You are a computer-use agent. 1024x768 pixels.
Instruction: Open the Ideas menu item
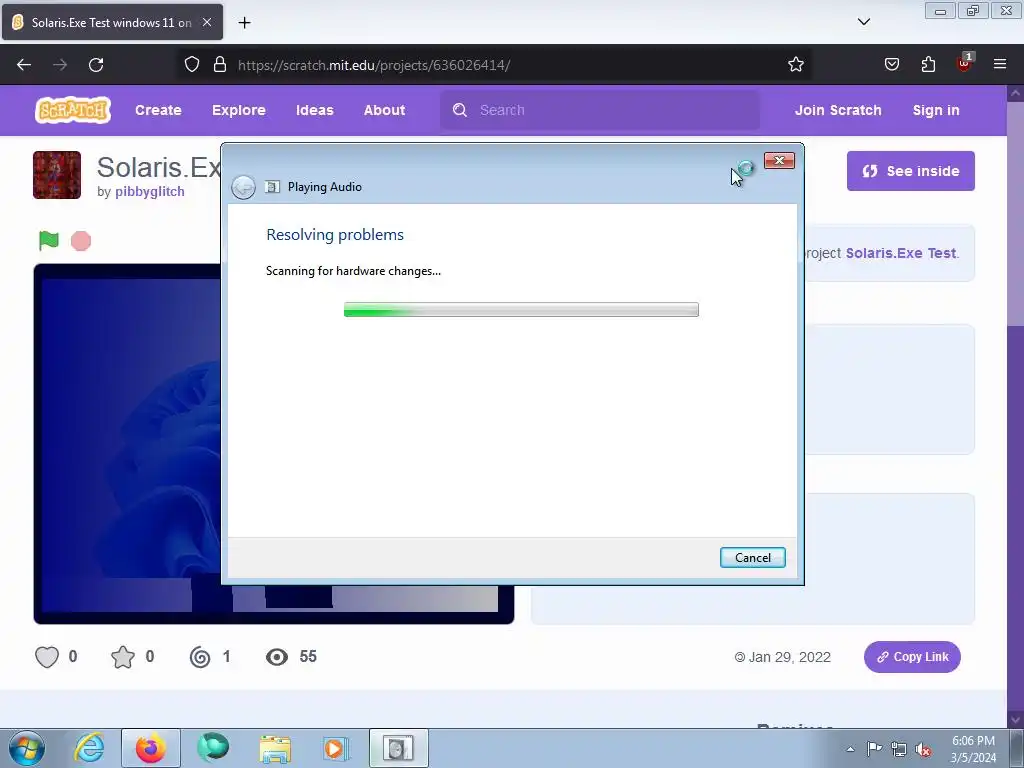pyautogui.click(x=315, y=110)
